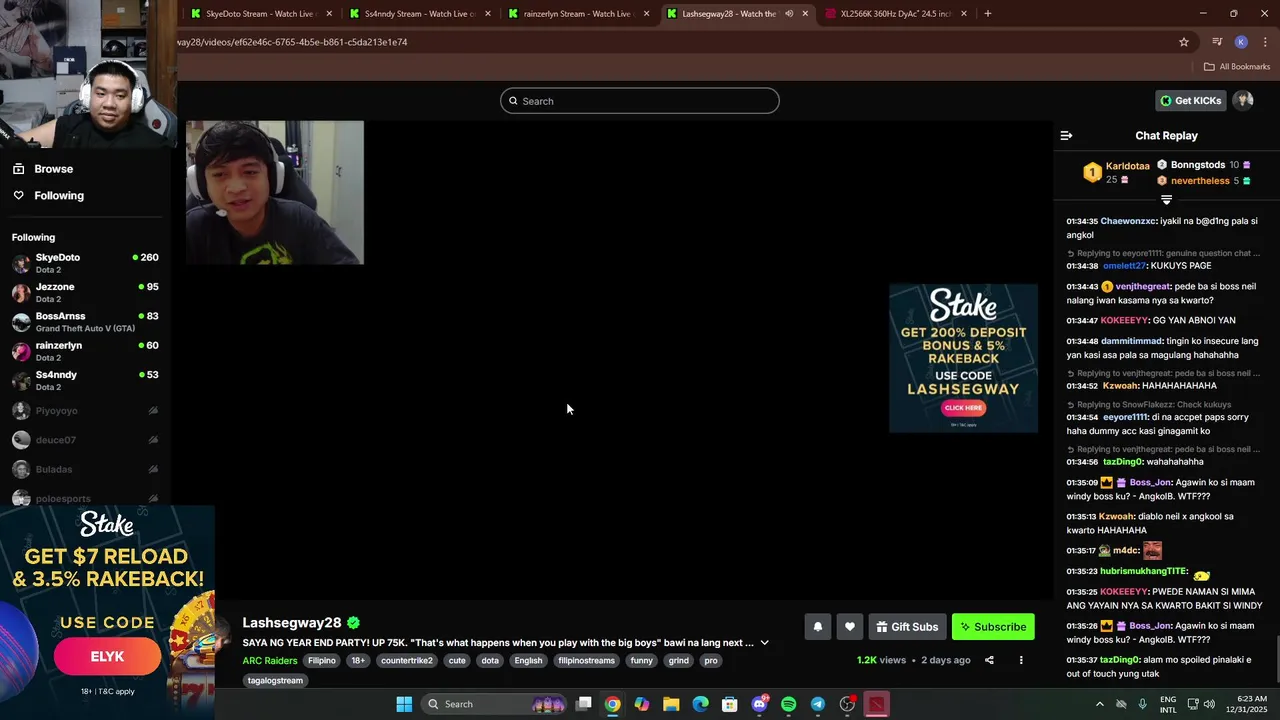Expand the leaderboard arrow under top gifters

point(1166,200)
